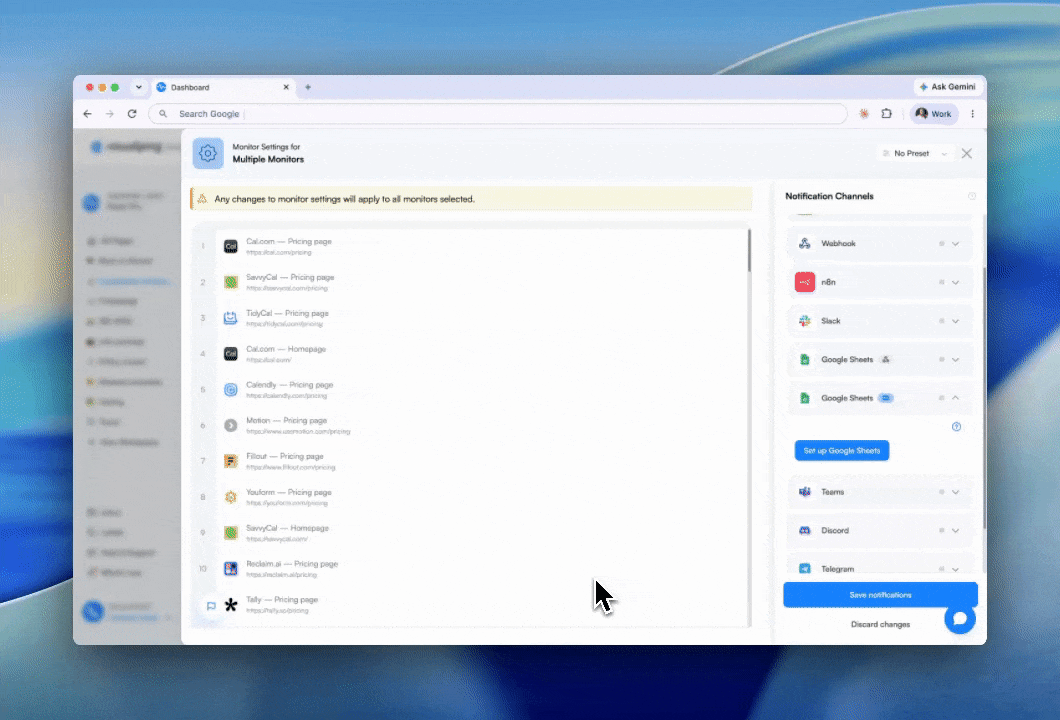Click the Telegram logo icon
This screenshot has height=720, width=1060.
[x=804, y=569]
